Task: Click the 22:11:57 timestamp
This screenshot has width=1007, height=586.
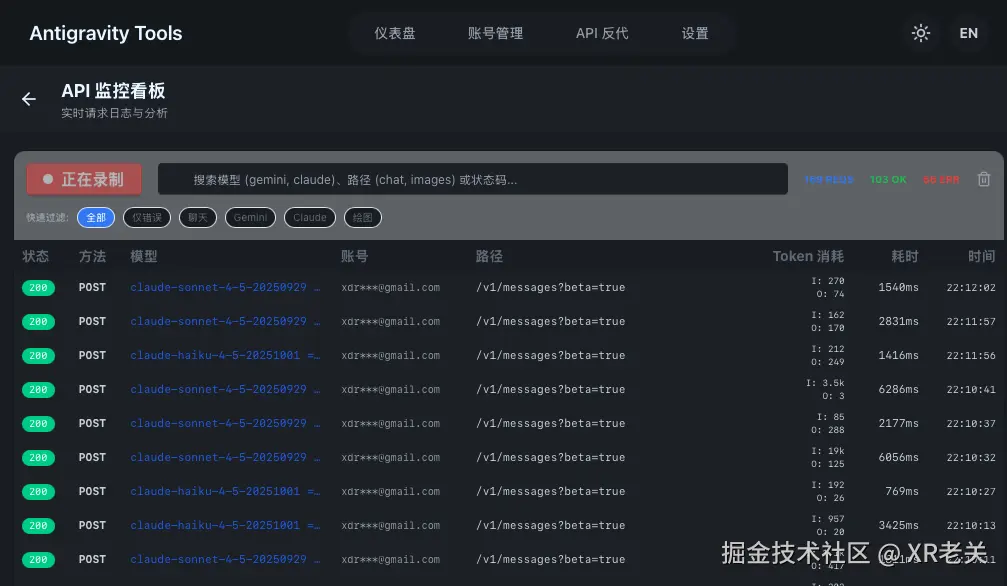Action: pyautogui.click(x=971, y=321)
